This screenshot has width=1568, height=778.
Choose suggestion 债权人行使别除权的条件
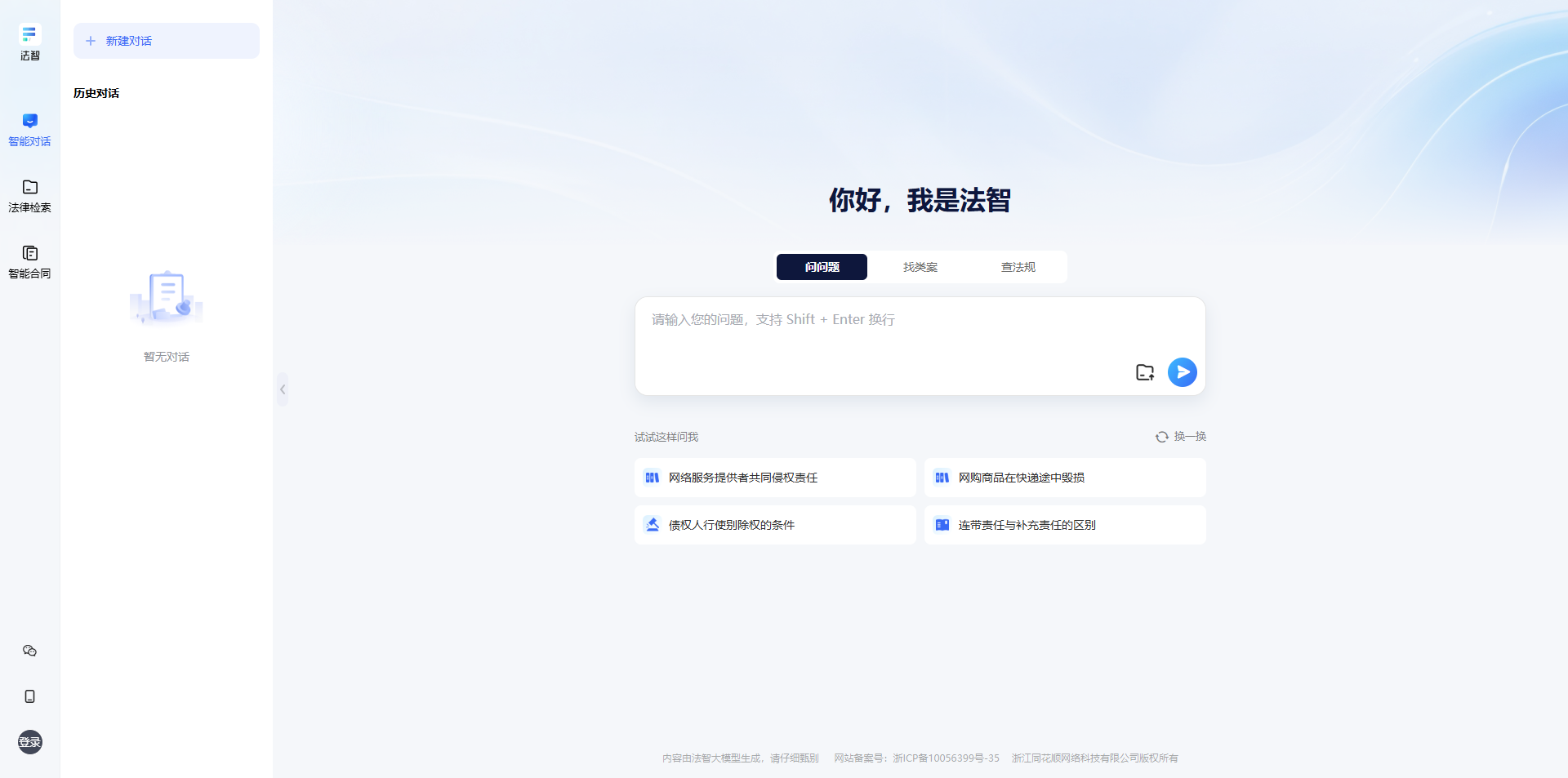775,525
